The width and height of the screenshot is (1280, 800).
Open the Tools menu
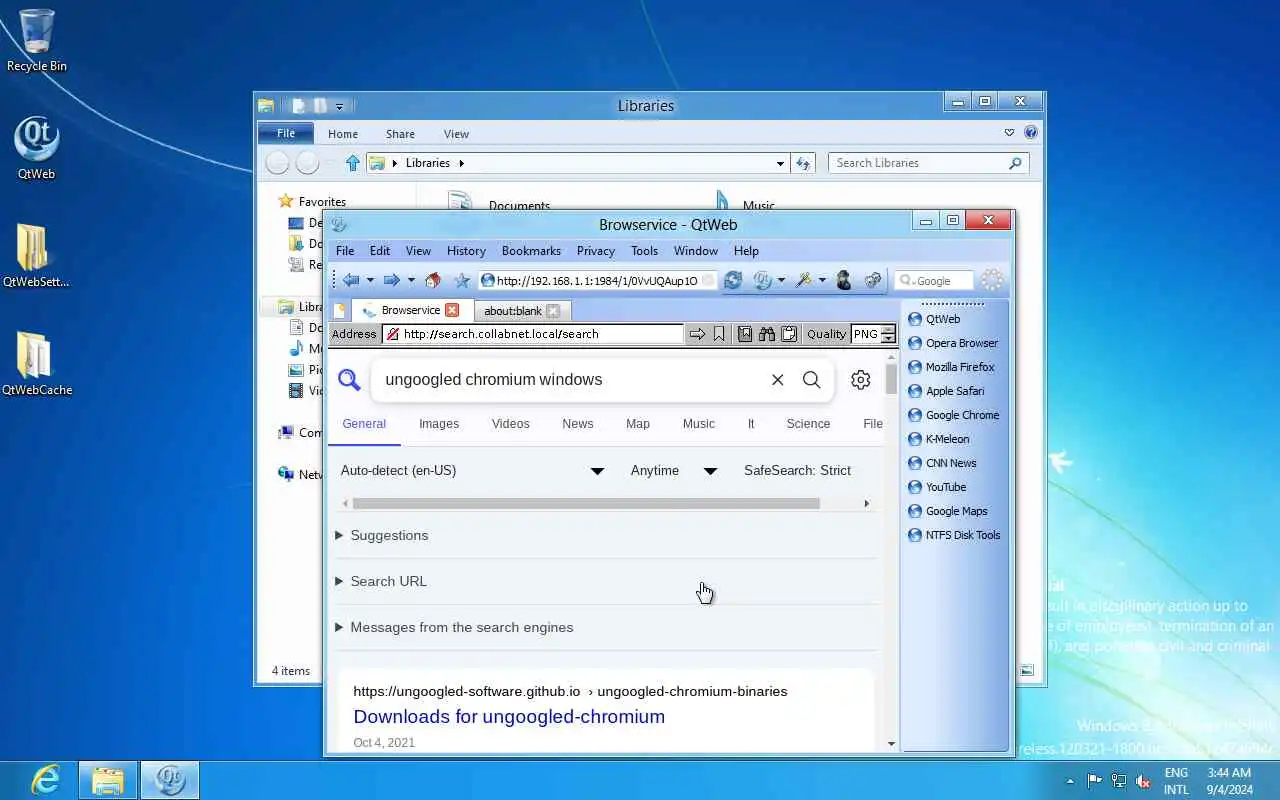coord(644,251)
